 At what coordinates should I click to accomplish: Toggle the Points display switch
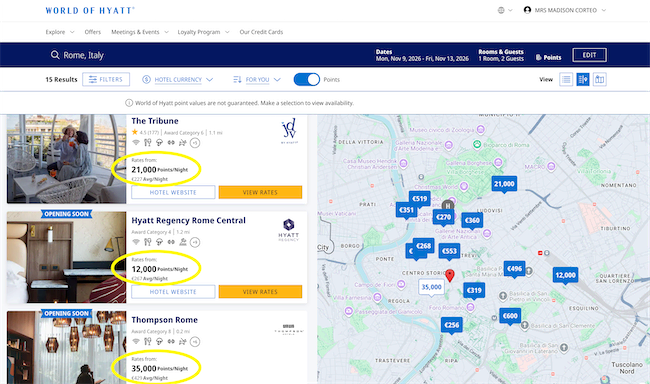coord(307,79)
